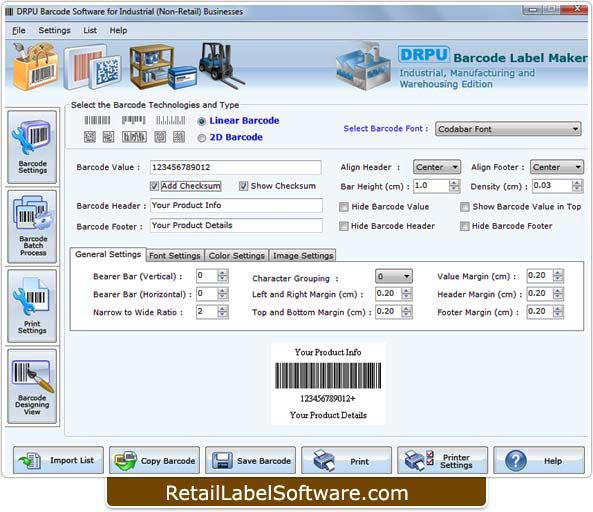Click the first linear barcode sample icon
Screen dimensions: 593x512
pos(97,120)
